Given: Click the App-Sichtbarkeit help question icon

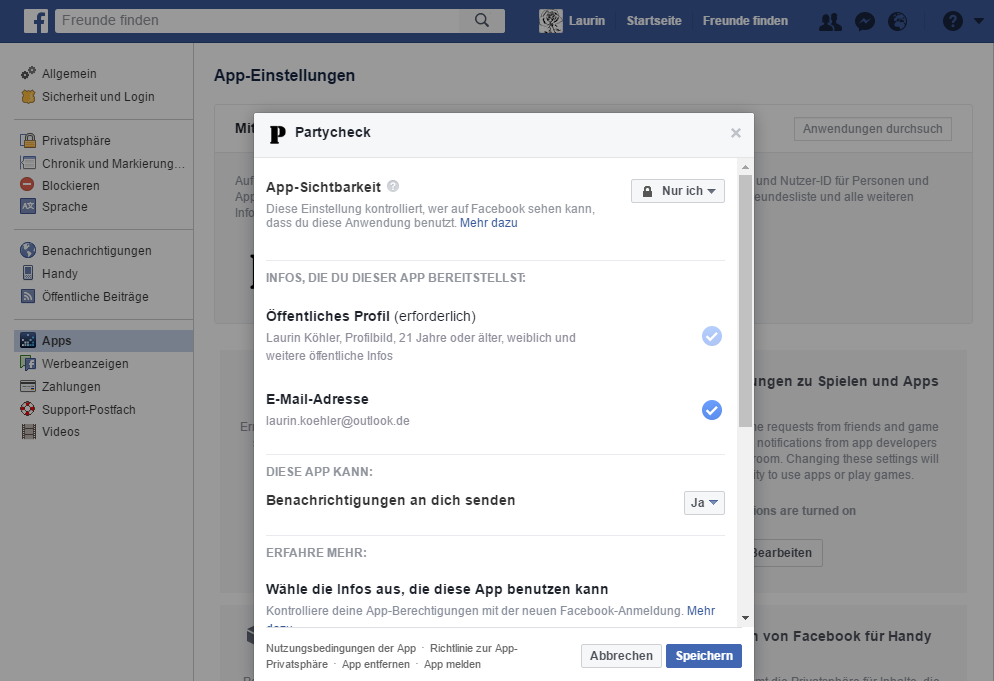Looking at the screenshot, I should click(393, 186).
